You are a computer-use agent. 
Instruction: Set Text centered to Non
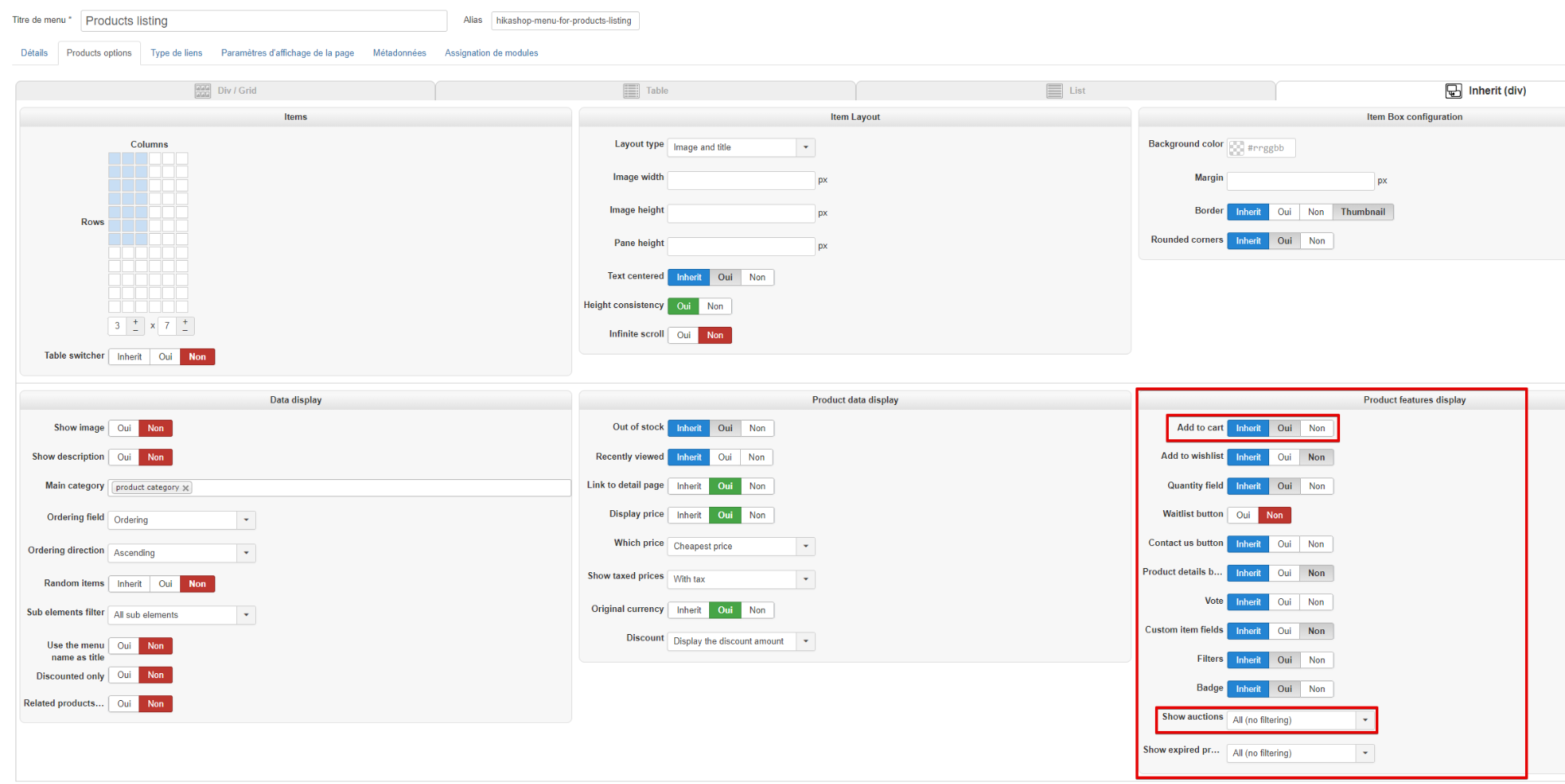(x=757, y=278)
